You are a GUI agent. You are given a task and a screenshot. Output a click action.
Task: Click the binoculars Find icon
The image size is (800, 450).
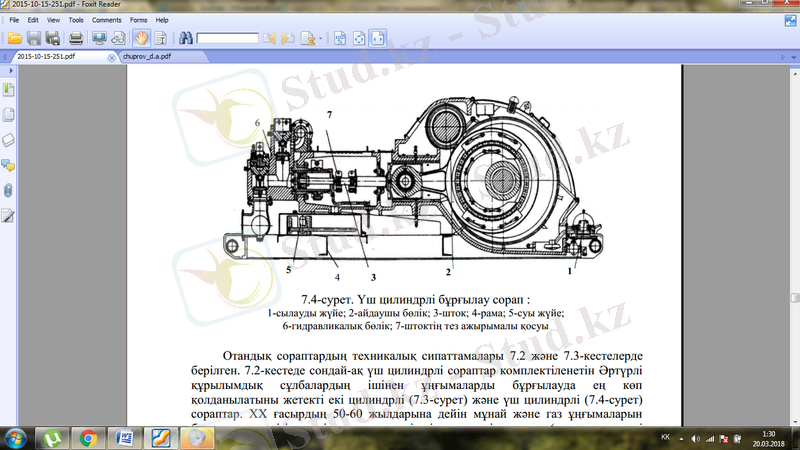click(x=186, y=39)
